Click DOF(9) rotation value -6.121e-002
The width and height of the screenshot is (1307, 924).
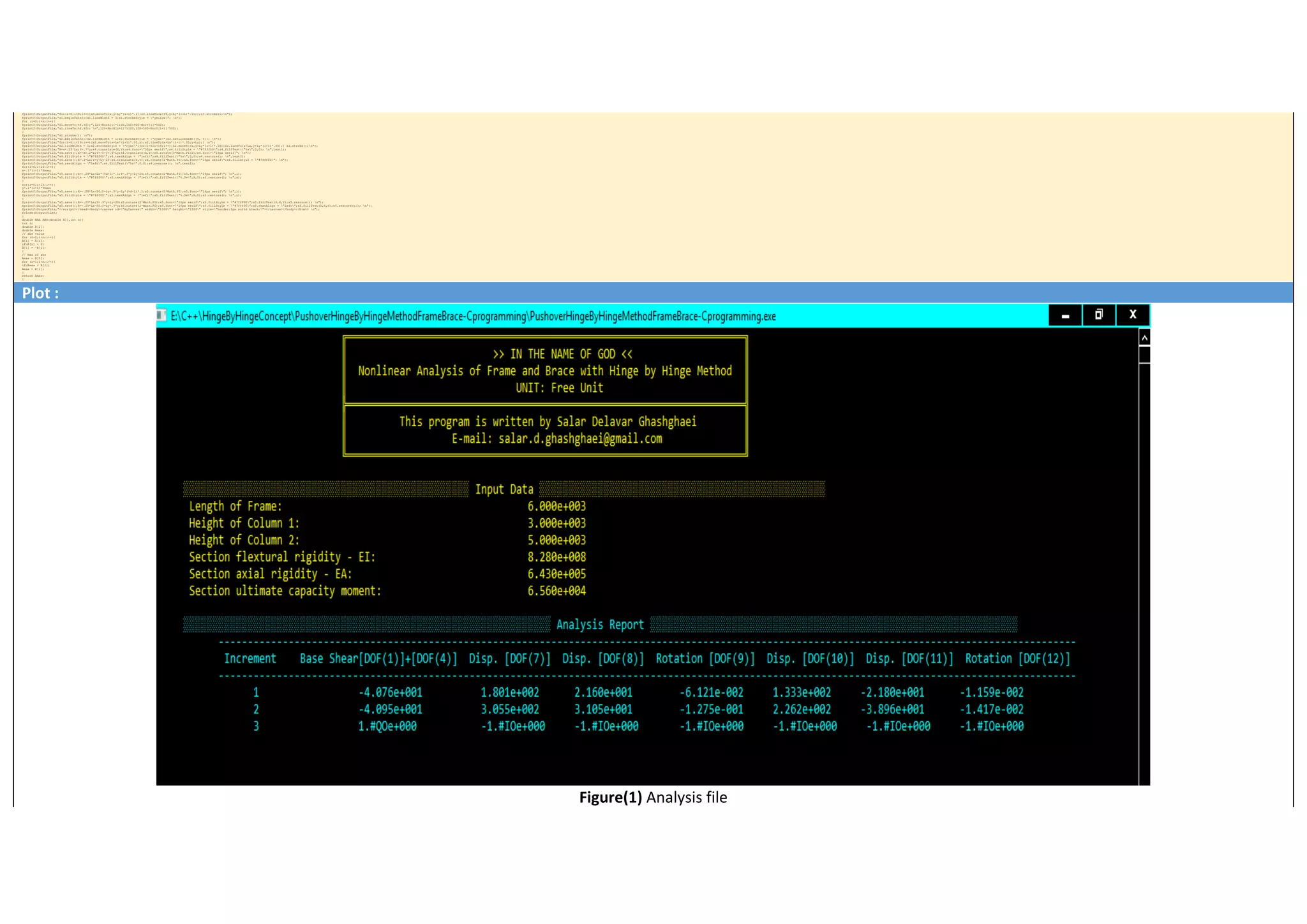click(x=712, y=692)
